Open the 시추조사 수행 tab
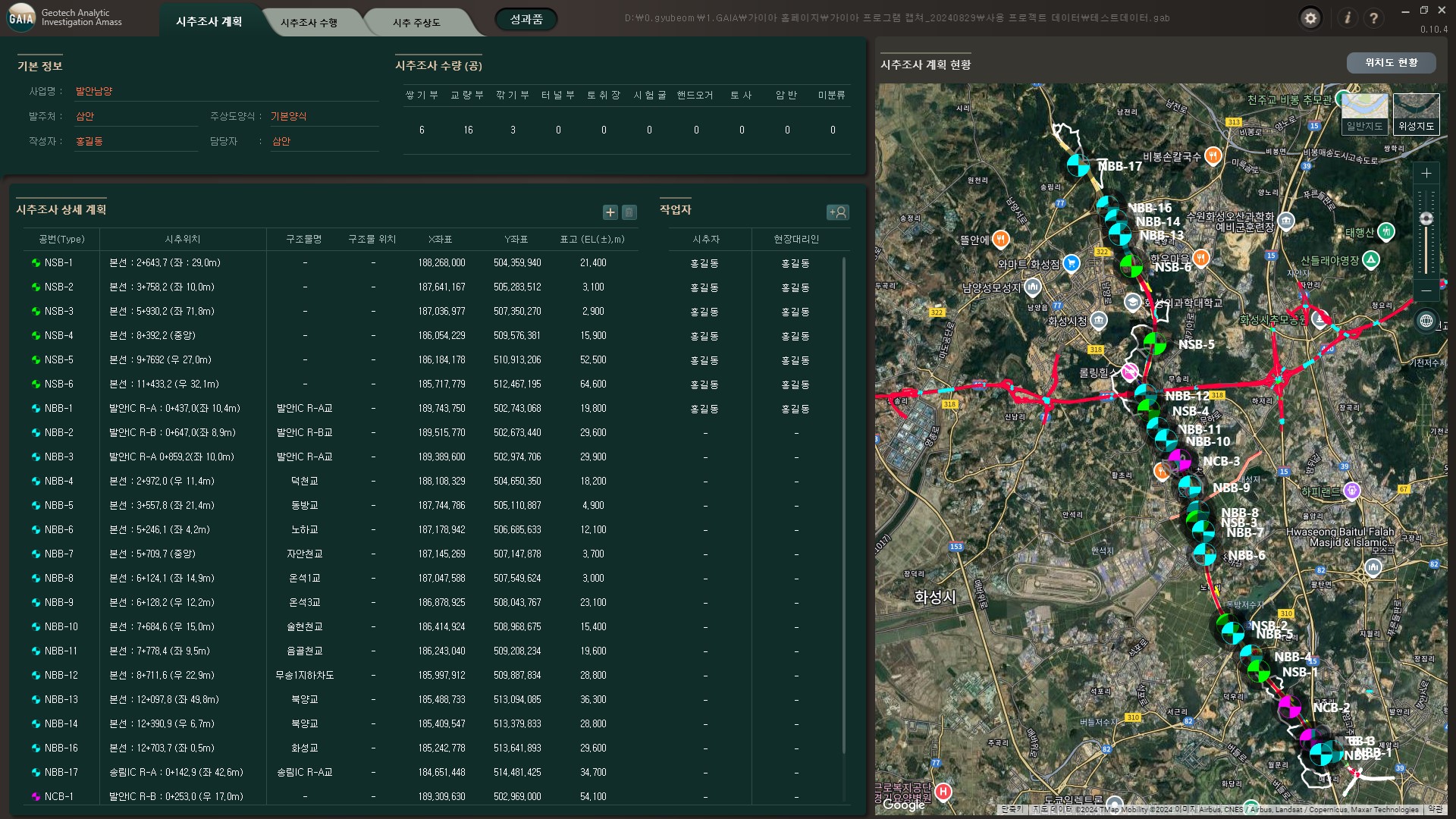The image size is (1456, 819). [309, 23]
